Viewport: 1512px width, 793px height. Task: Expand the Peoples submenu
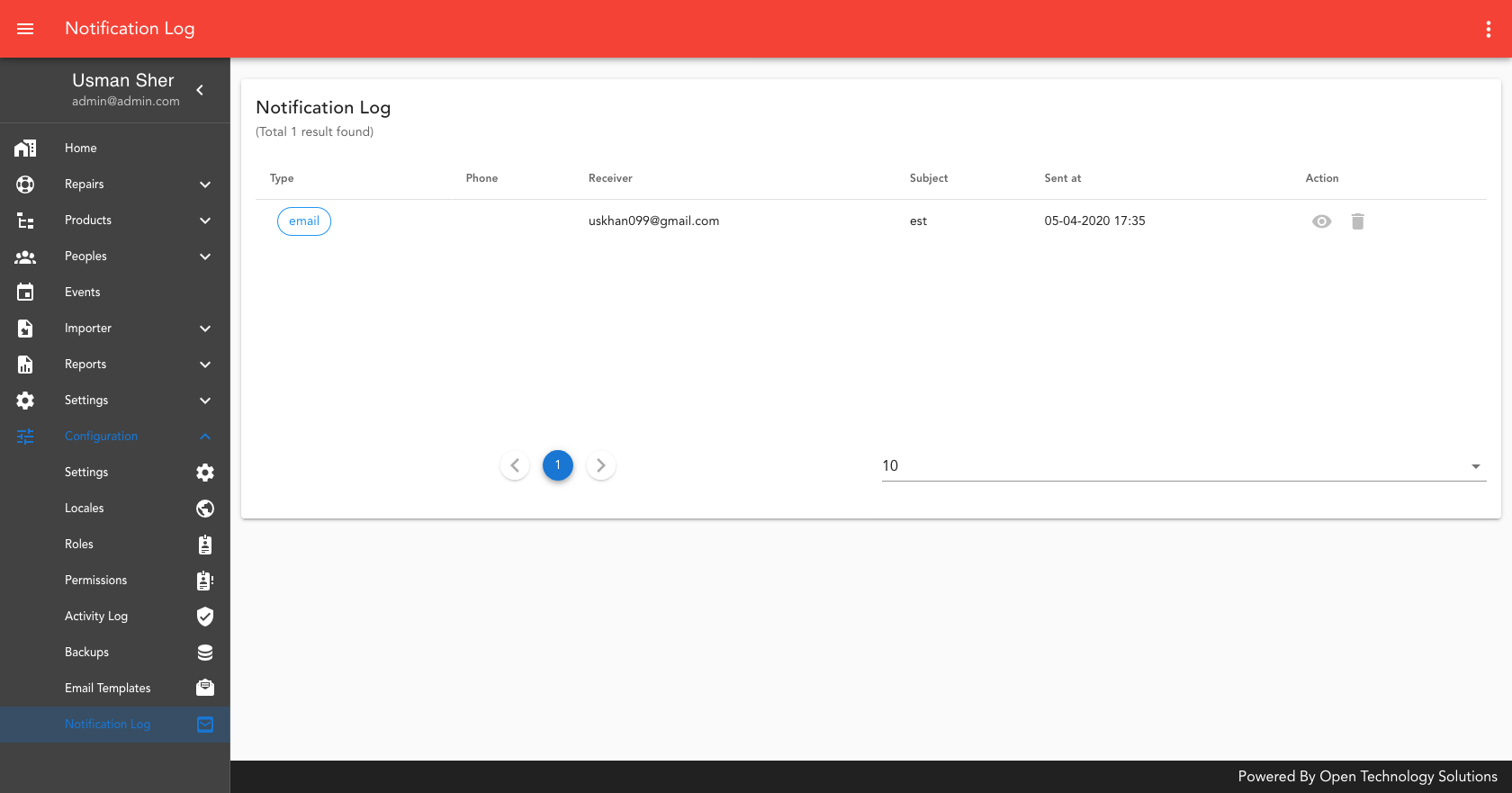coord(205,257)
